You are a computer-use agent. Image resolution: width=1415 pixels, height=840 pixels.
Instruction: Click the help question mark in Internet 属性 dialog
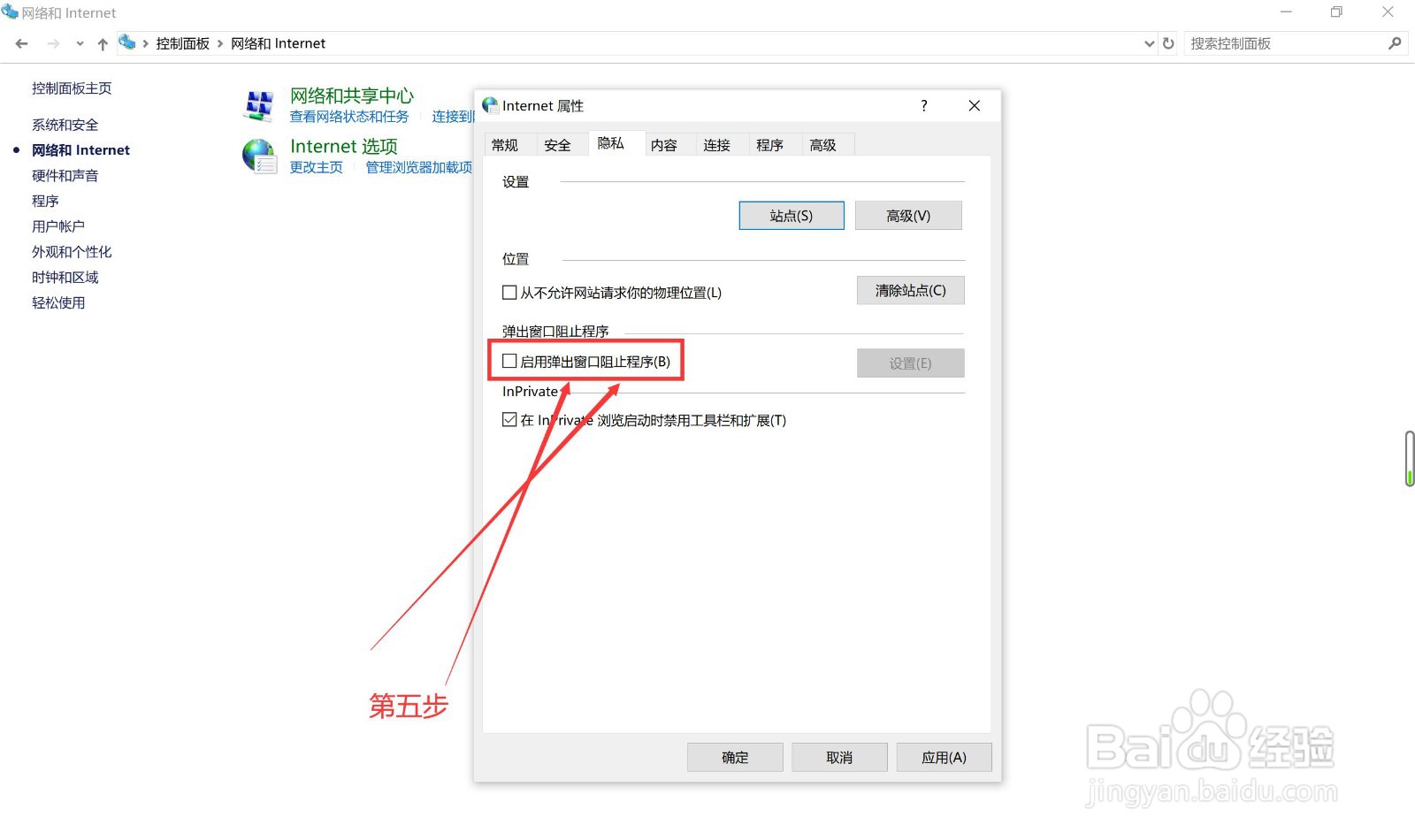point(923,105)
